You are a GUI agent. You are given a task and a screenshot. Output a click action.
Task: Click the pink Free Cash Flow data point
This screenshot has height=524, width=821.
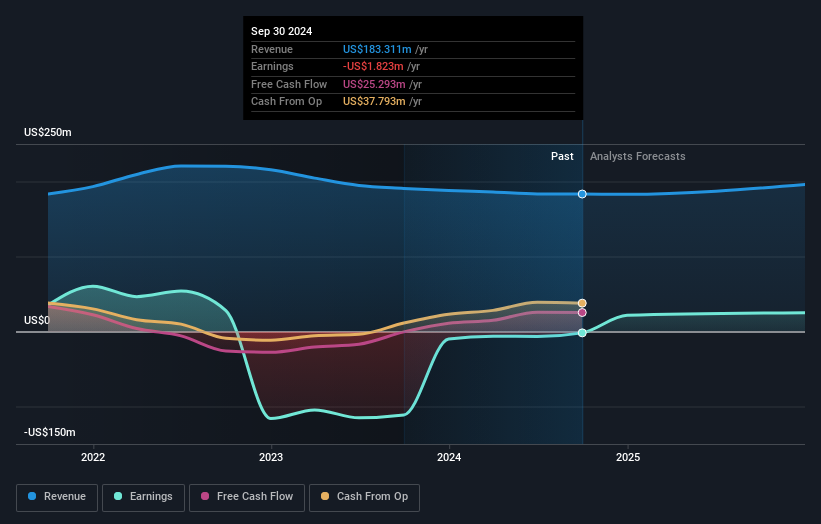coord(582,313)
